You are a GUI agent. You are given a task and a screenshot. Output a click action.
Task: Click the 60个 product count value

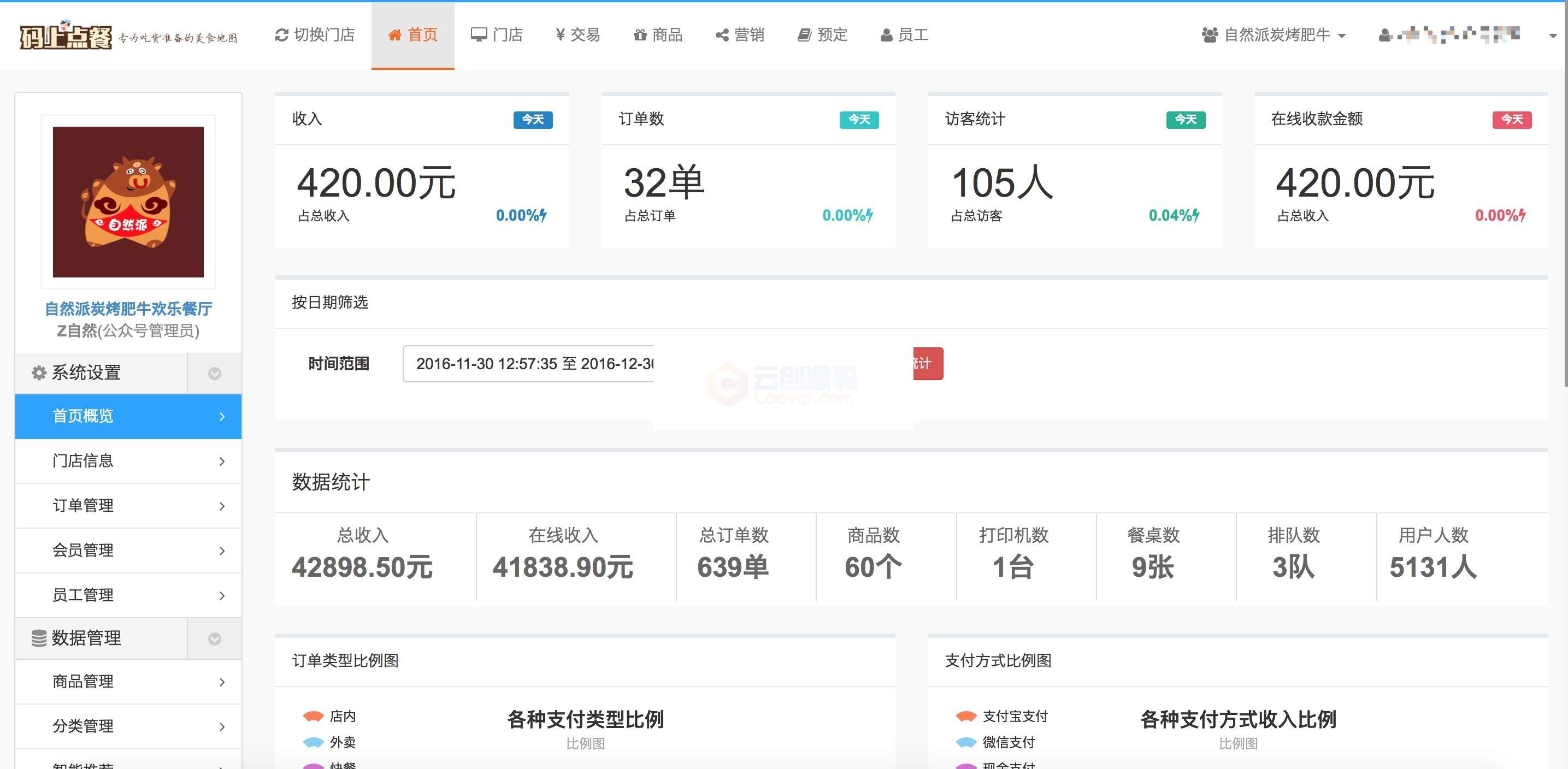[874, 567]
